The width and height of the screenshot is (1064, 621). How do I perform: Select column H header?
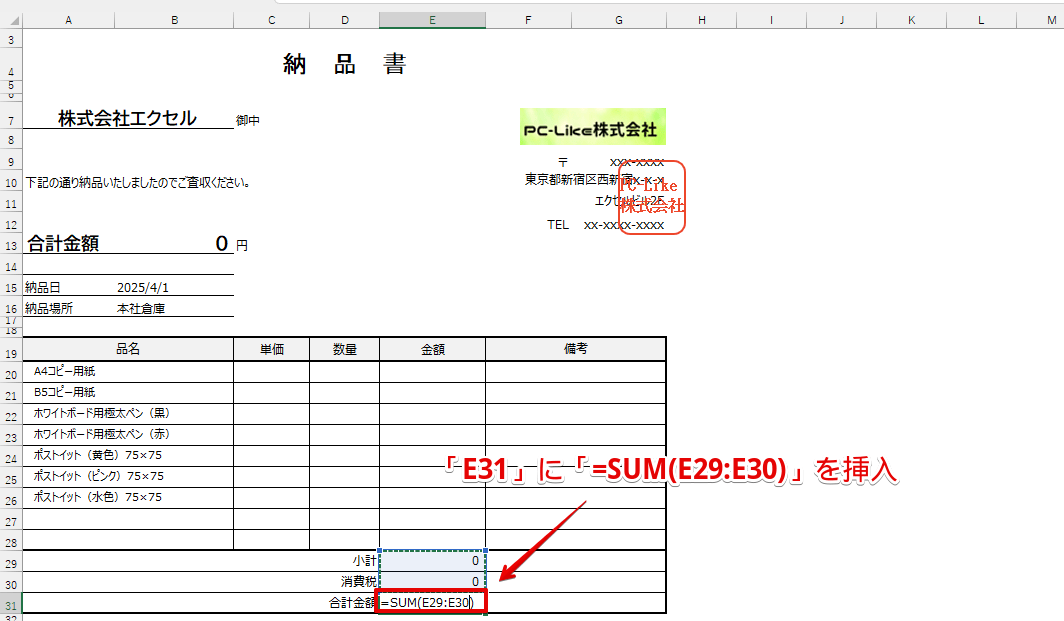(x=702, y=20)
